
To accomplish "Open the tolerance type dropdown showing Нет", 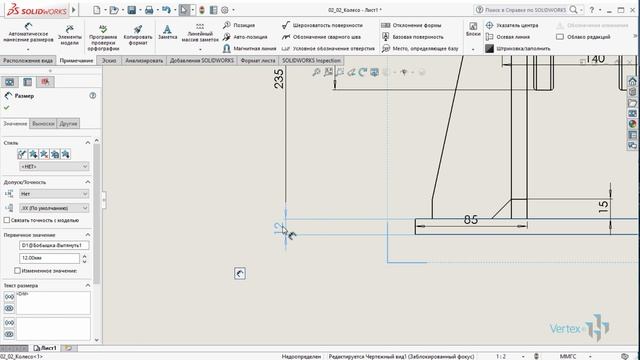I will coord(54,194).
